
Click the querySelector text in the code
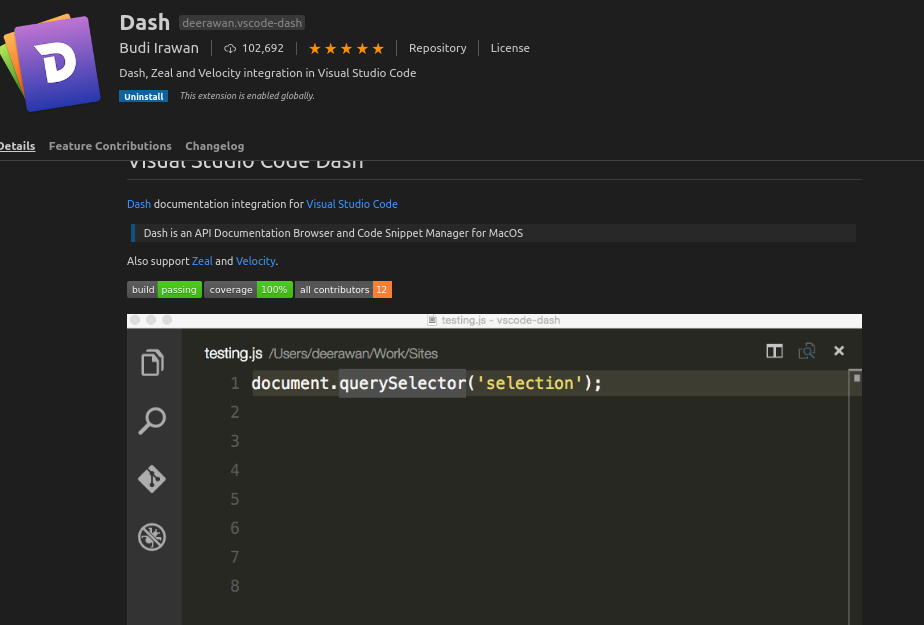[x=402, y=383]
